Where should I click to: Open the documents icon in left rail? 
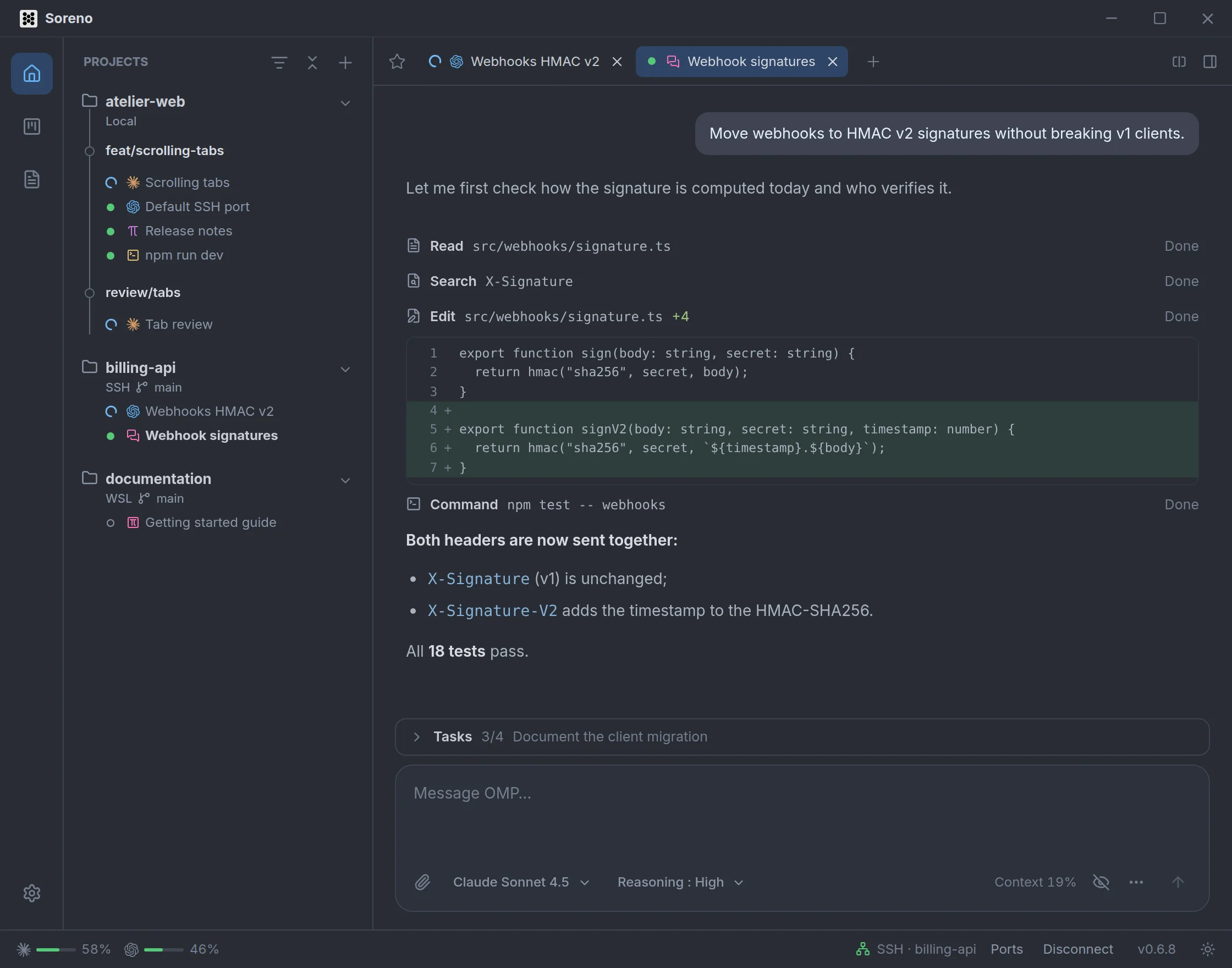32,179
